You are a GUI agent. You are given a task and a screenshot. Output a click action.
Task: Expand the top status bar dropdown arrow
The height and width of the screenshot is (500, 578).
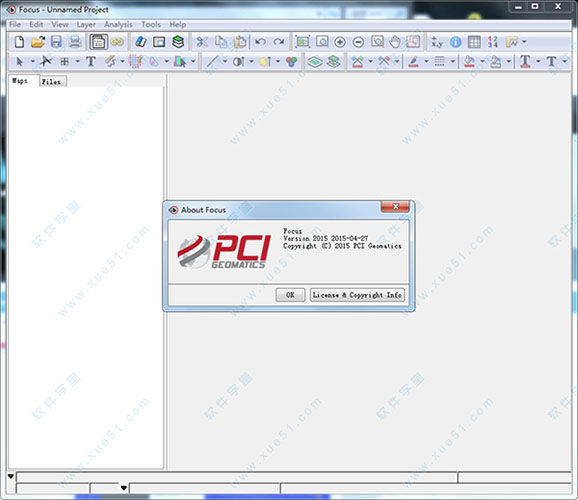[11, 477]
